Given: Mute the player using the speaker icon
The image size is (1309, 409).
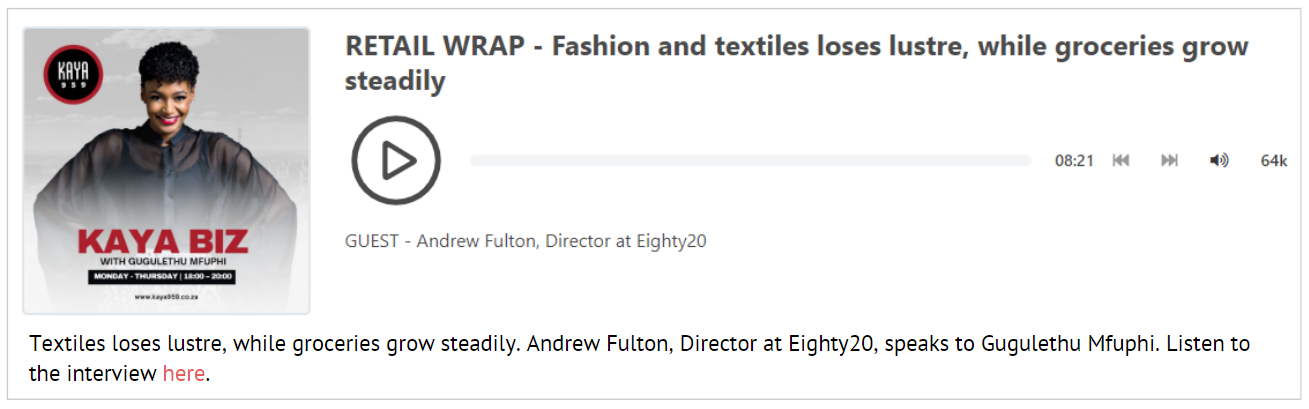Looking at the screenshot, I should click(x=1219, y=161).
